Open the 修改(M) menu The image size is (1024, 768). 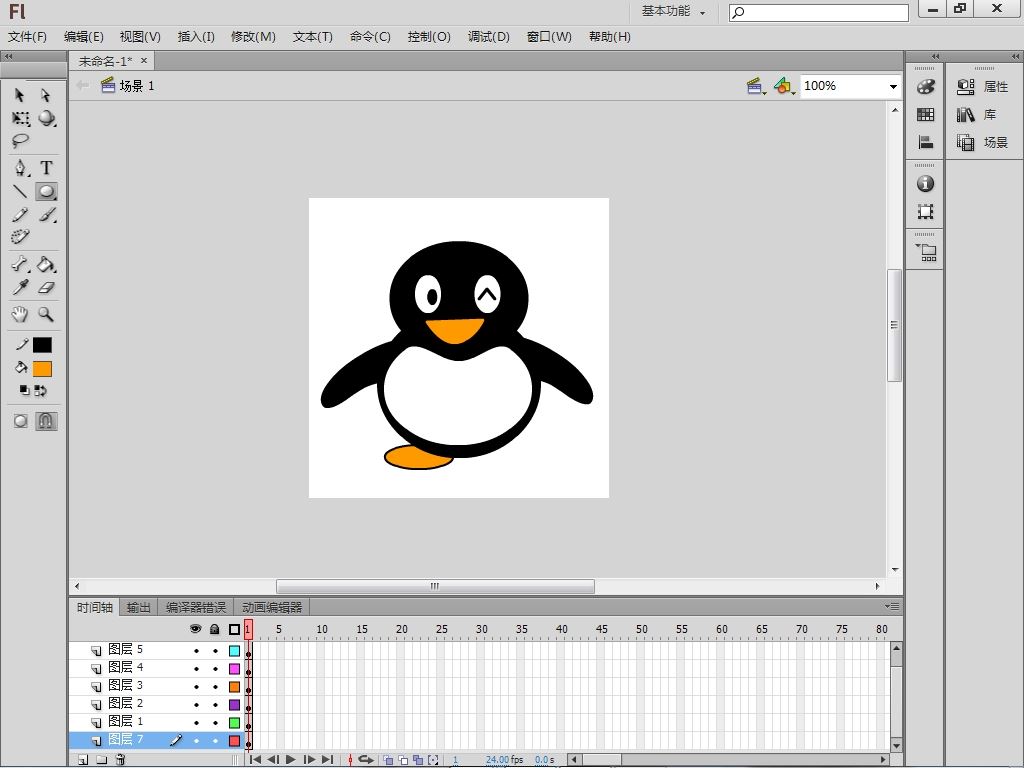253,37
